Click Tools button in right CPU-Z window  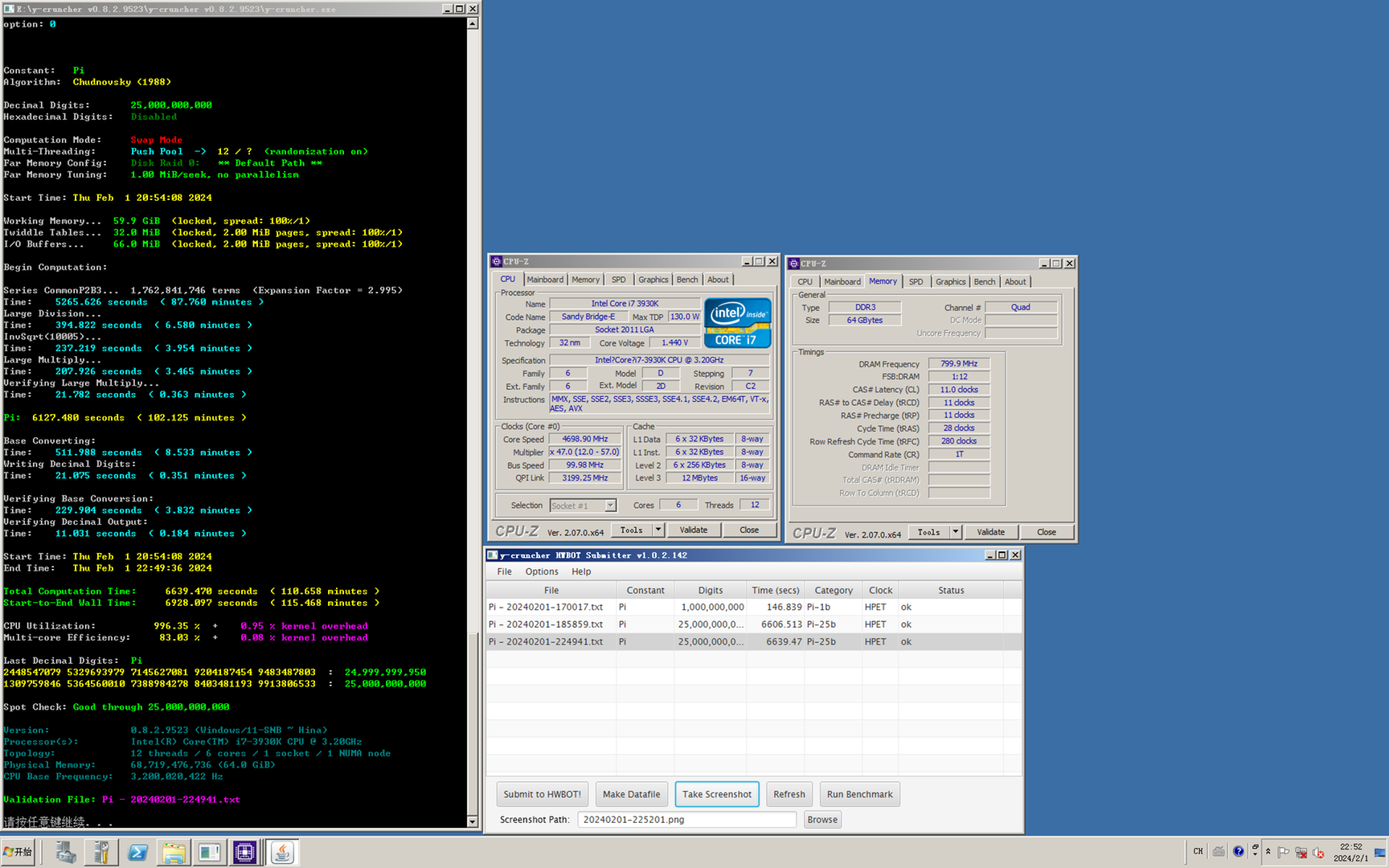pos(929,532)
